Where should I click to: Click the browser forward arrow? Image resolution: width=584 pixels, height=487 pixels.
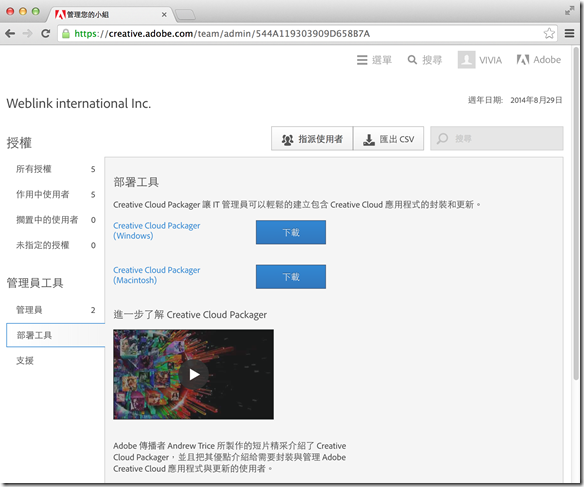tap(28, 34)
